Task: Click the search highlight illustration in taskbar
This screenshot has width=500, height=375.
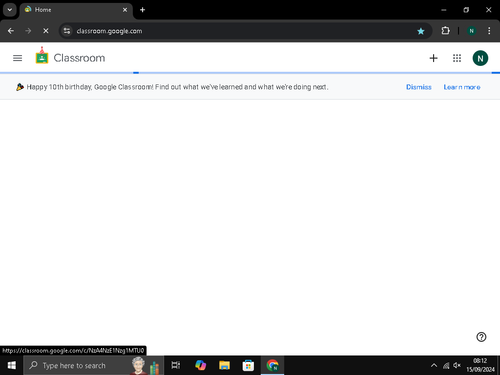Action: coord(145,365)
